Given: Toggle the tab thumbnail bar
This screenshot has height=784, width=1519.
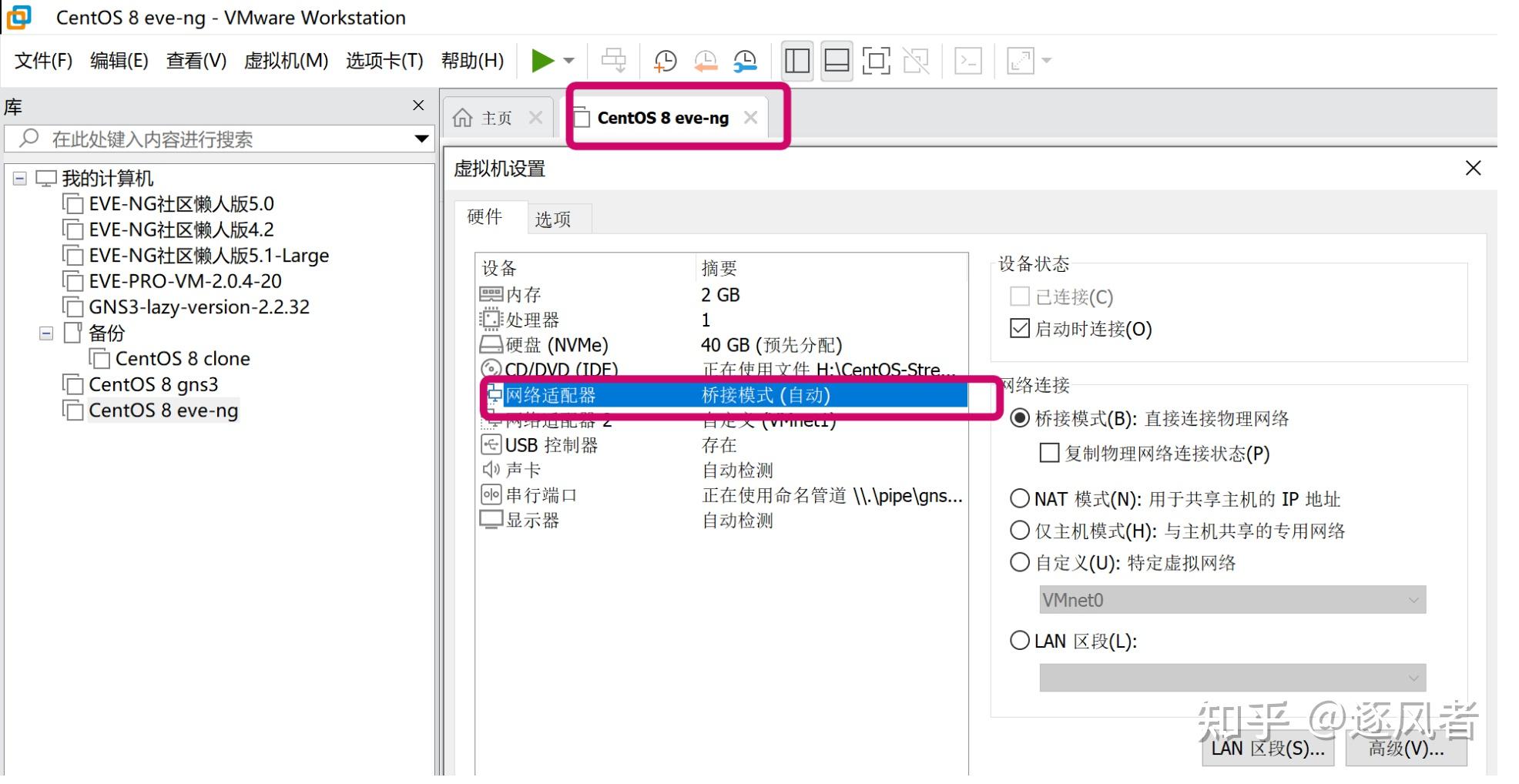Looking at the screenshot, I should (836, 59).
